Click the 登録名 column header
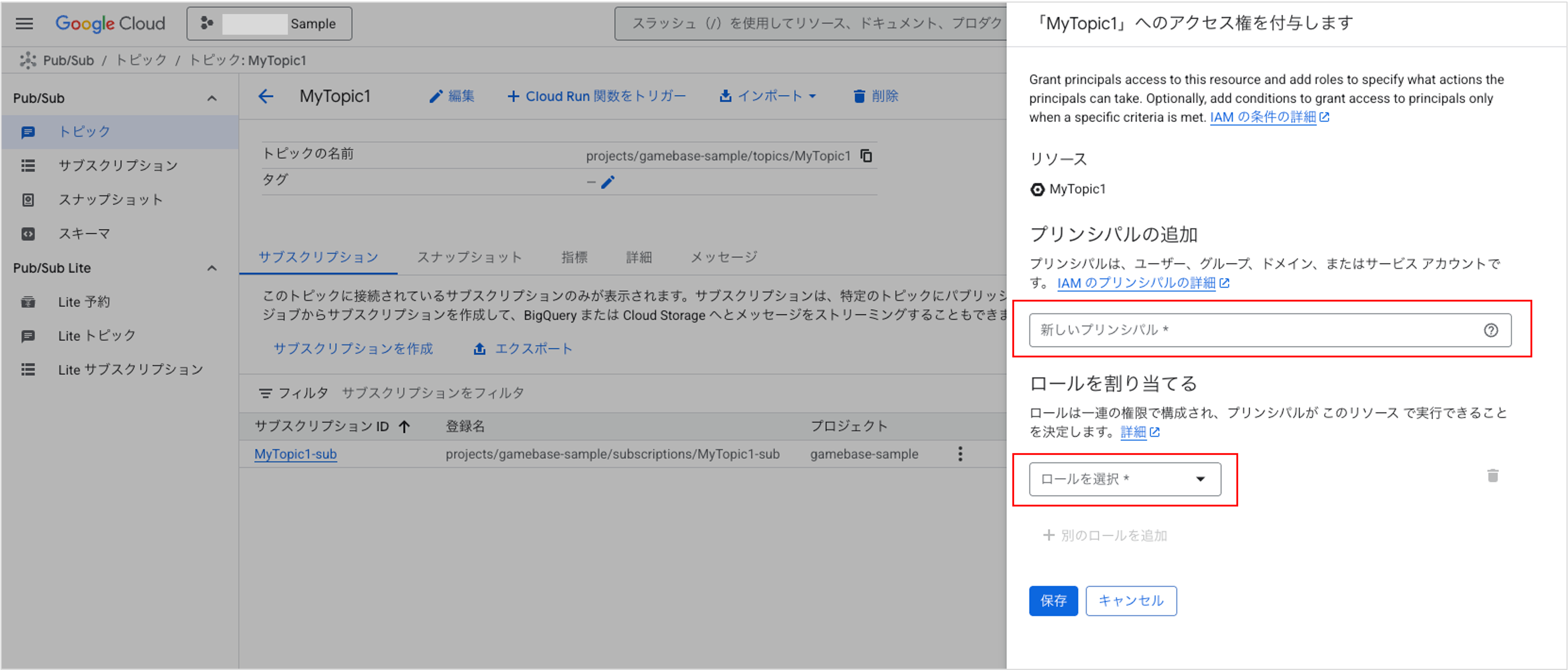The image size is (1568, 670). 465,426
